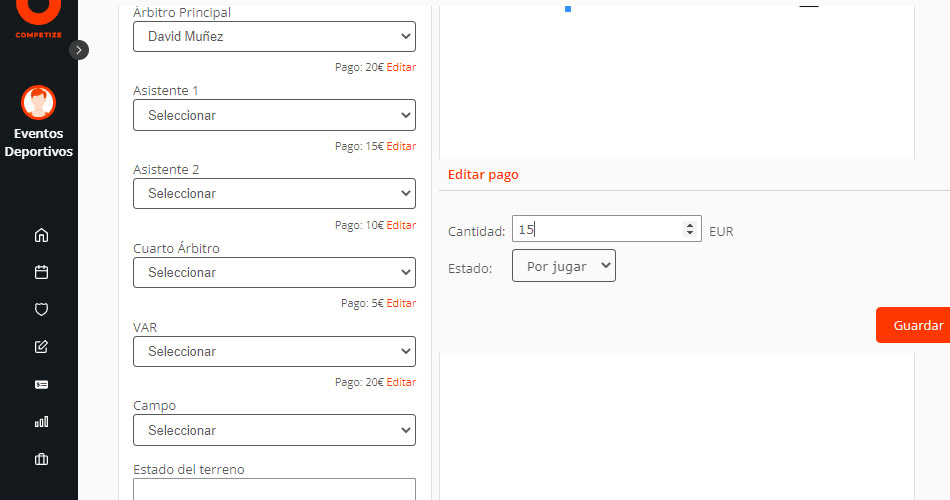
Task: Open the home icon in sidebar
Action: [41, 236]
